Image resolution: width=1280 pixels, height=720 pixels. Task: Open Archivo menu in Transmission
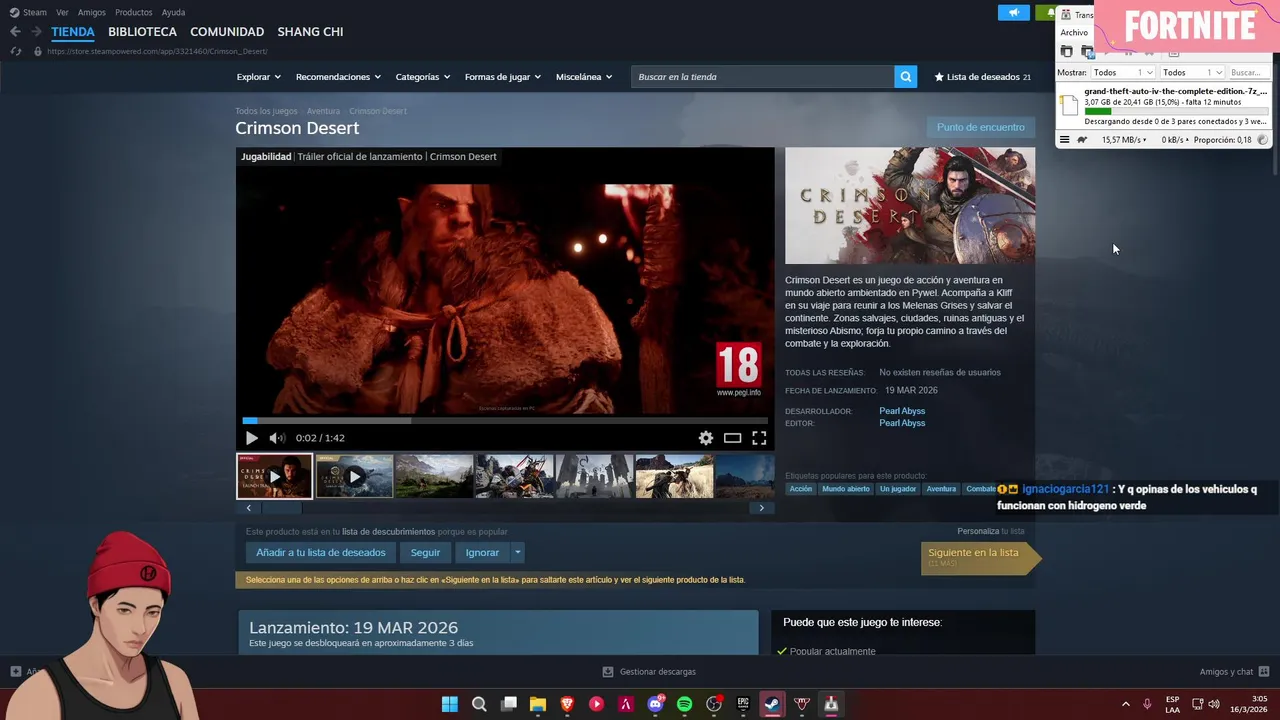click(1074, 33)
